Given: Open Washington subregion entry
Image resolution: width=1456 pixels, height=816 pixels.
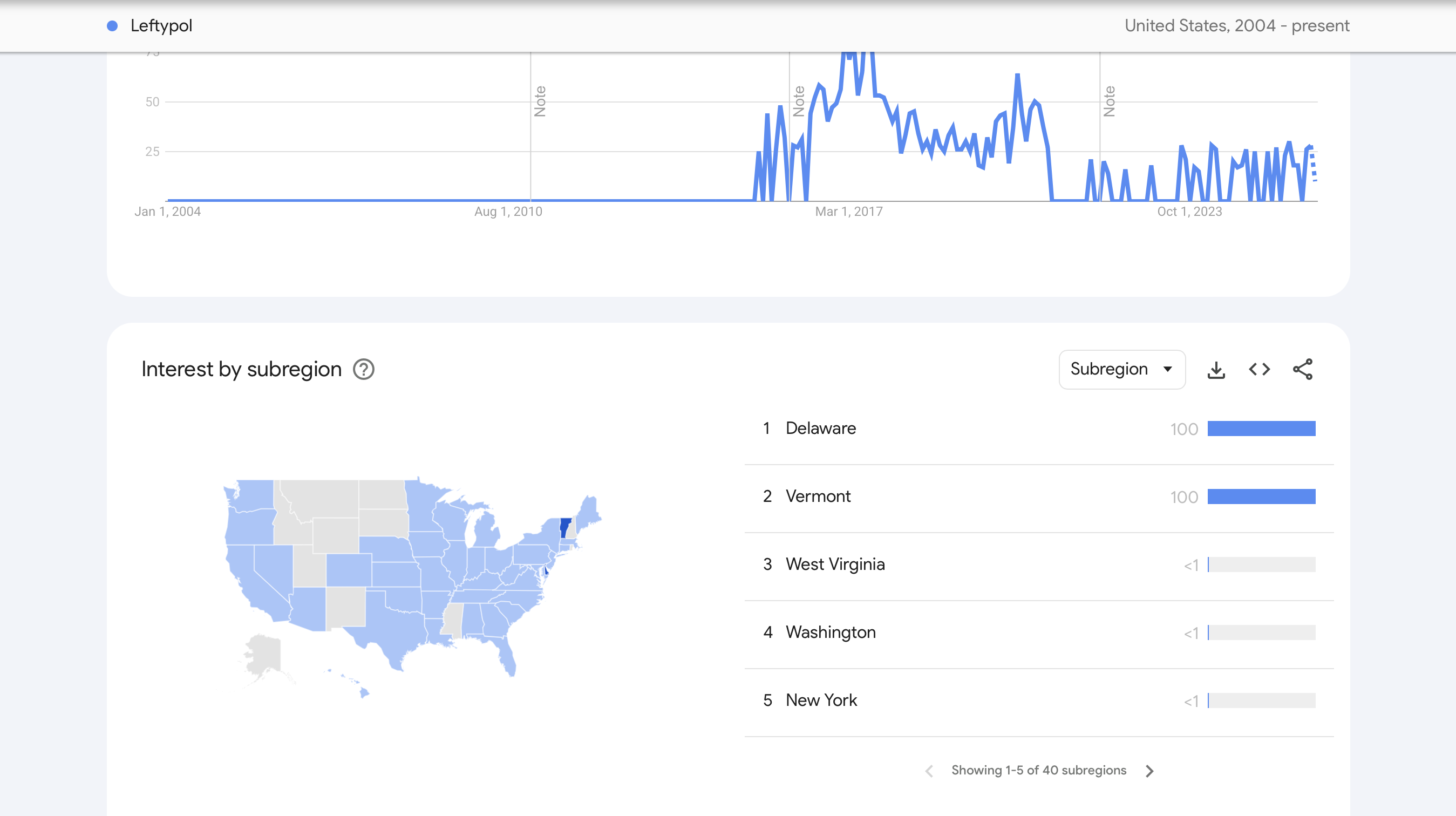Looking at the screenshot, I should 831,633.
